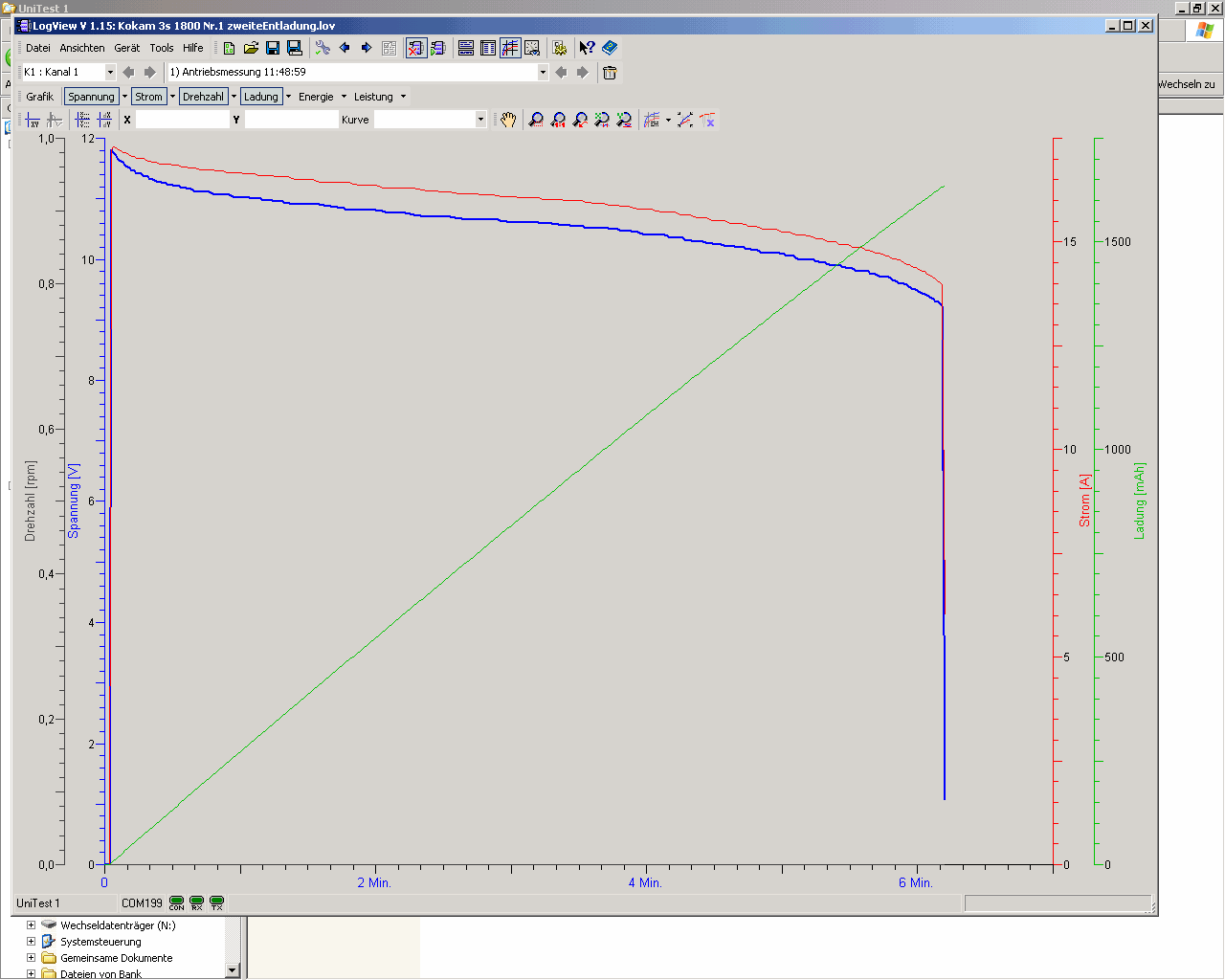Image resolution: width=1225 pixels, height=980 pixels.
Task: Select the hand pan tool
Action: coord(508,120)
